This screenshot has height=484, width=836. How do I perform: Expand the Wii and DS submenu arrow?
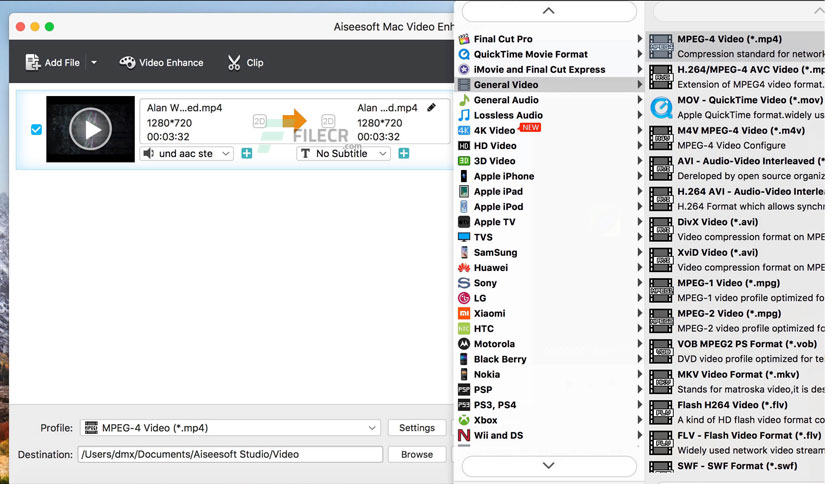click(x=639, y=435)
